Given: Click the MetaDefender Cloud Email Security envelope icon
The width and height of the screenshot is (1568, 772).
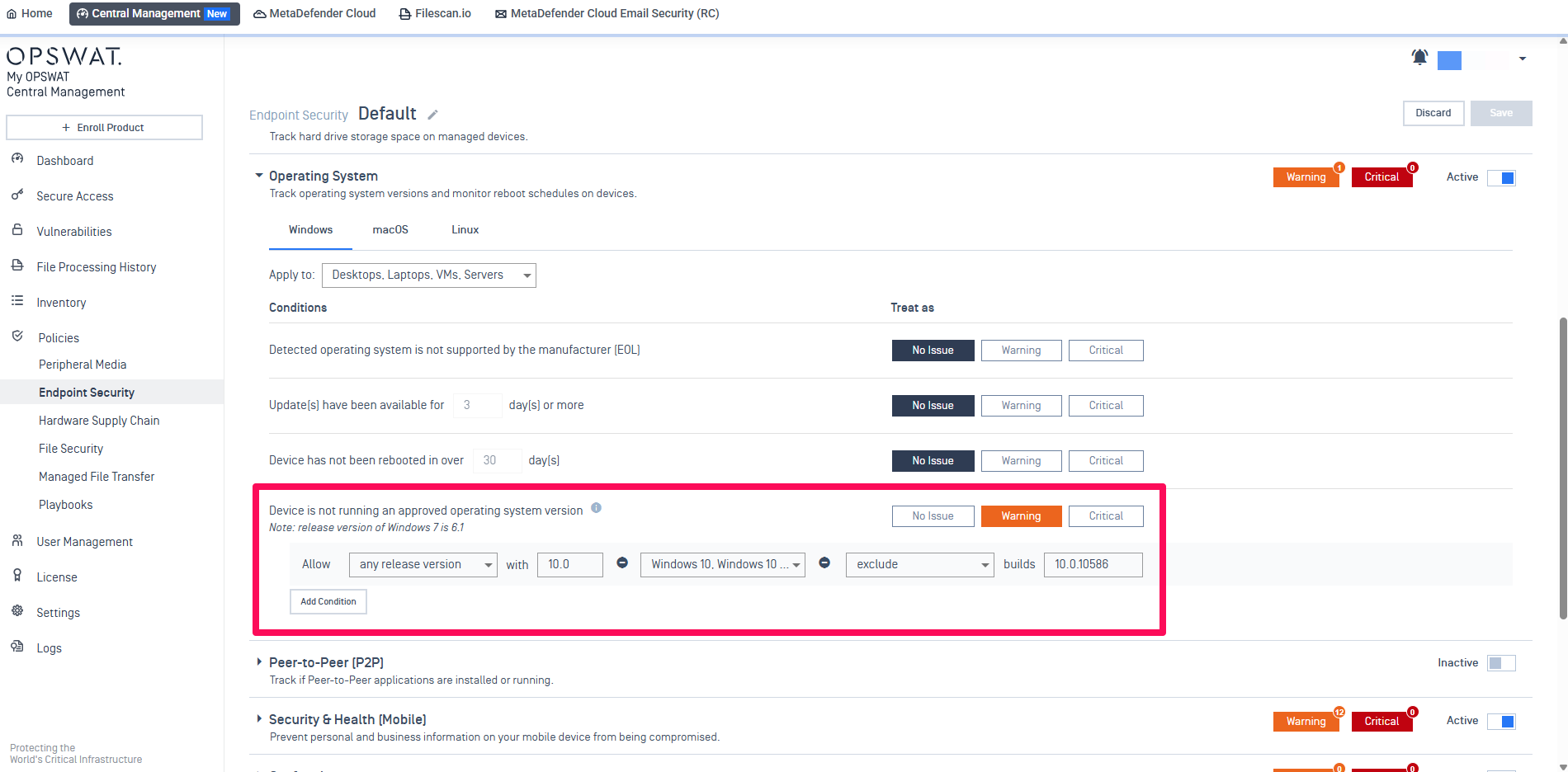Looking at the screenshot, I should (x=501, y=14).
